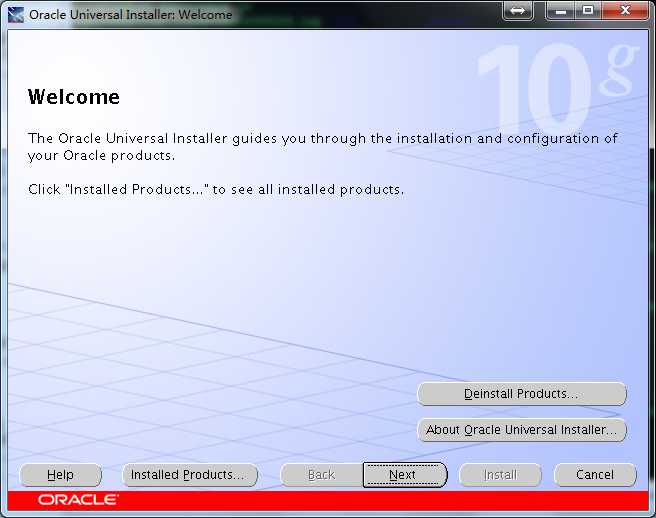This screenshot has width=656, height=518.
Task: Close the Oracle Universal Installer window
Action: tap(625, 10)
